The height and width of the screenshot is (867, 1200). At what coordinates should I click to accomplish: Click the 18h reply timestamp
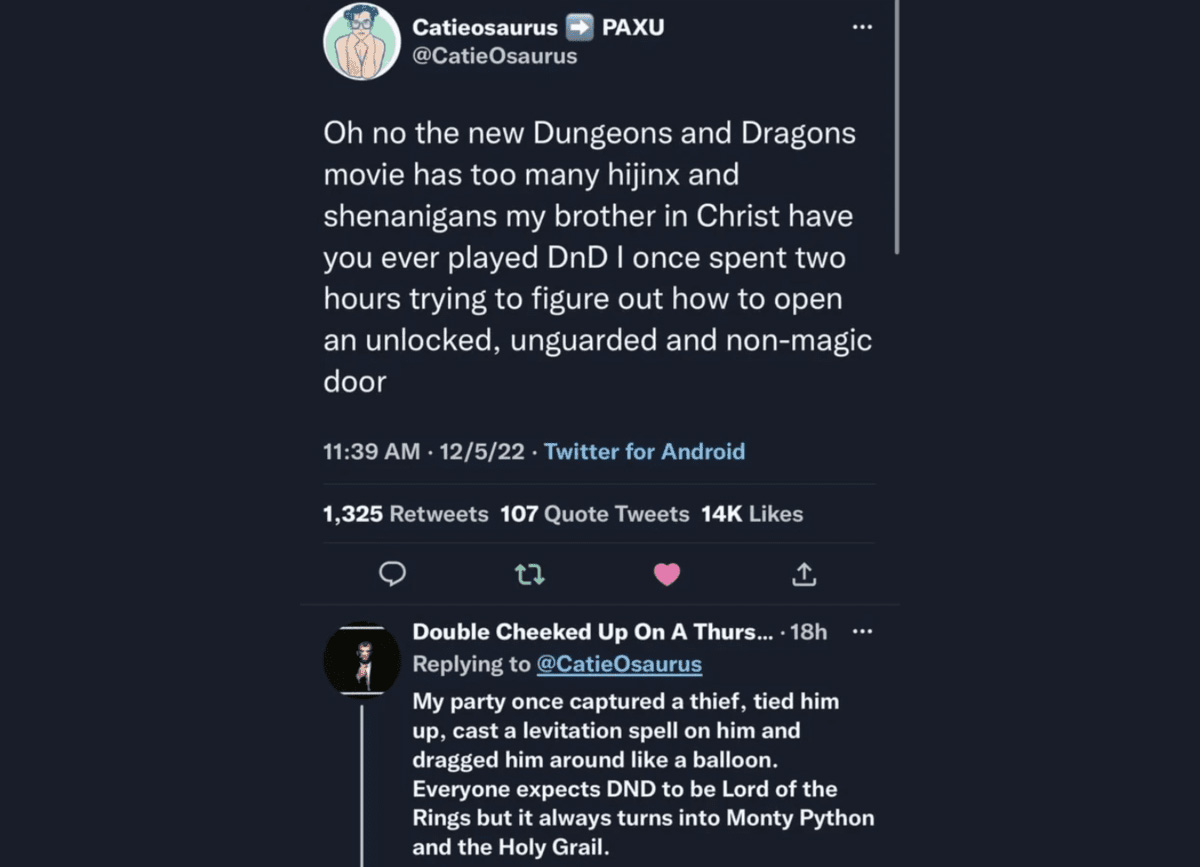point(808,632)
